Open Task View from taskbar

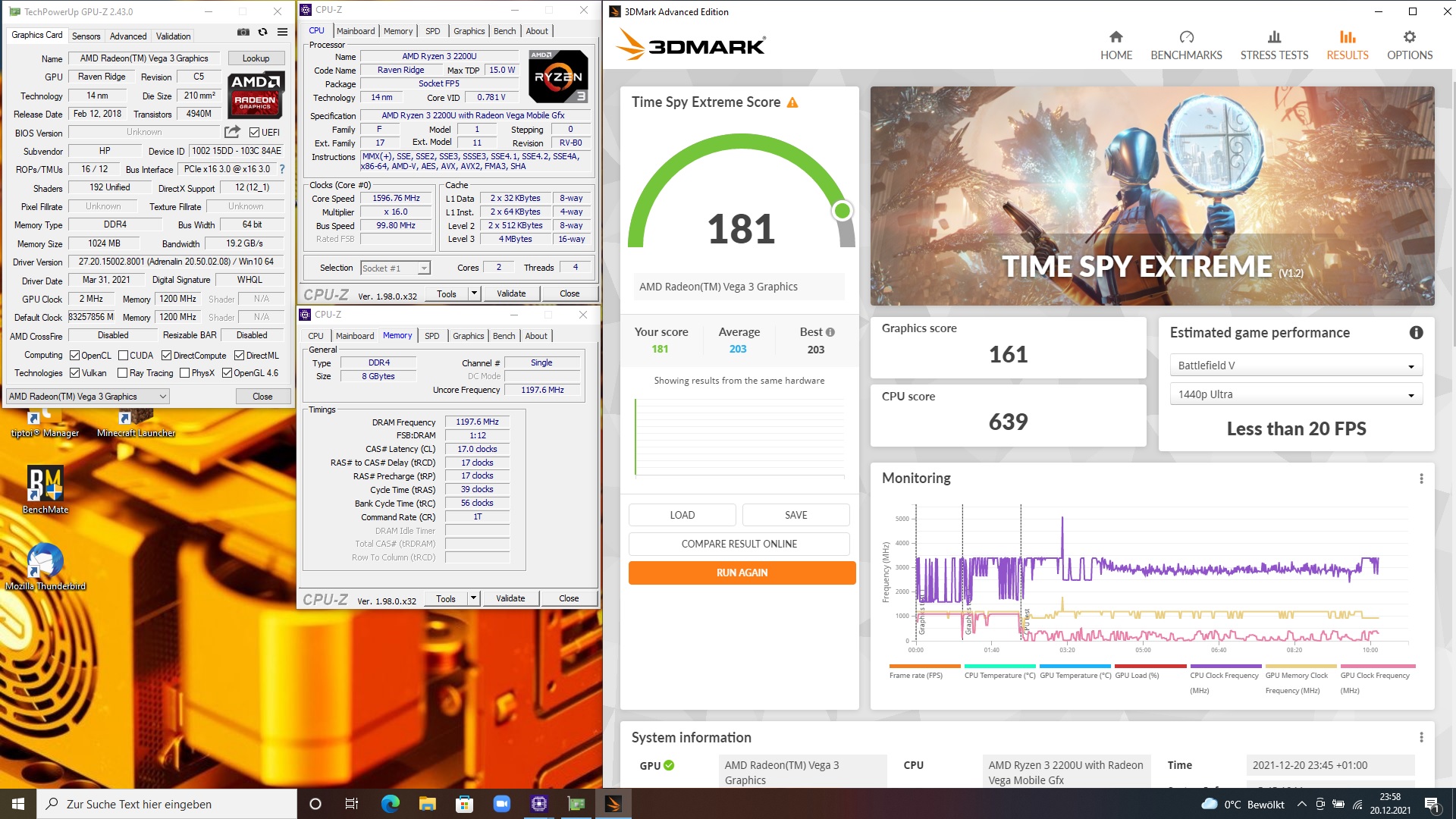(351, 804)
